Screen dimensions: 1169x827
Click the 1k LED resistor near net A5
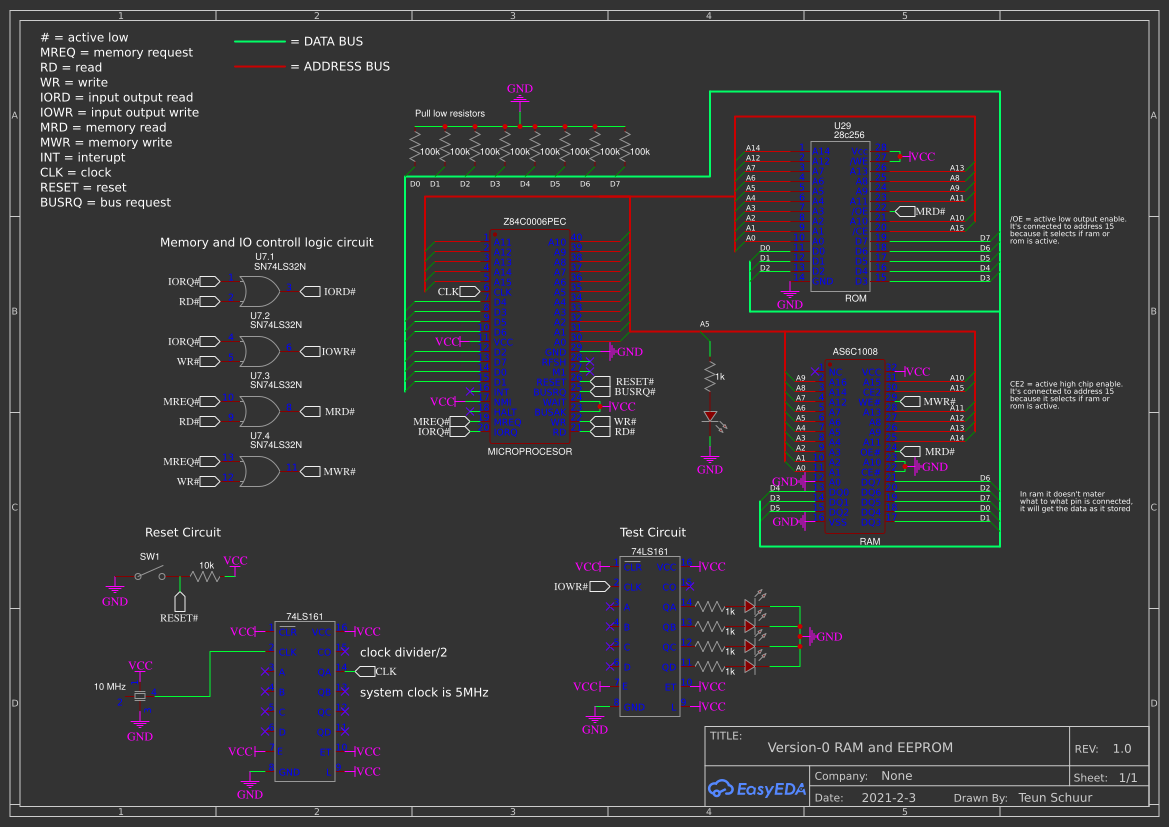tap(708, 375)
